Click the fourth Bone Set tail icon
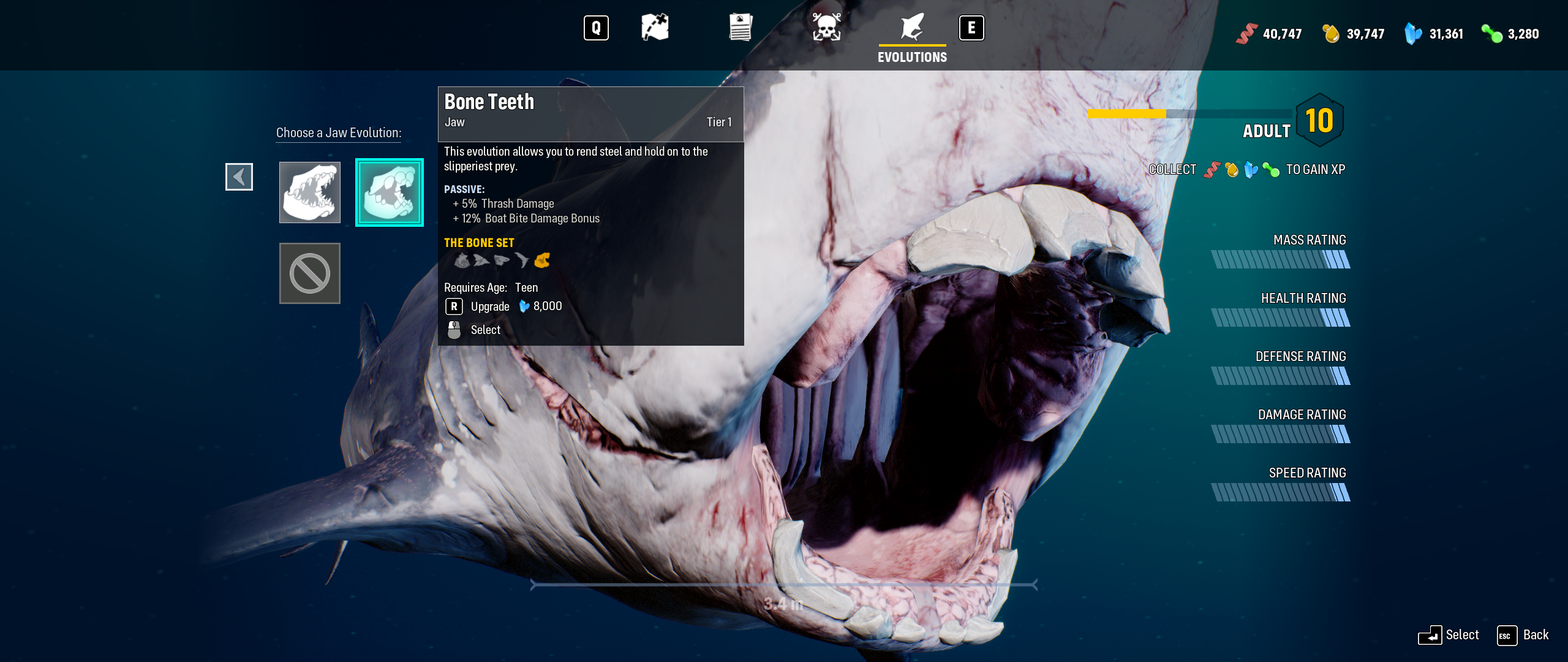This screenshot has width=1568, height=662. pos(521,261)
